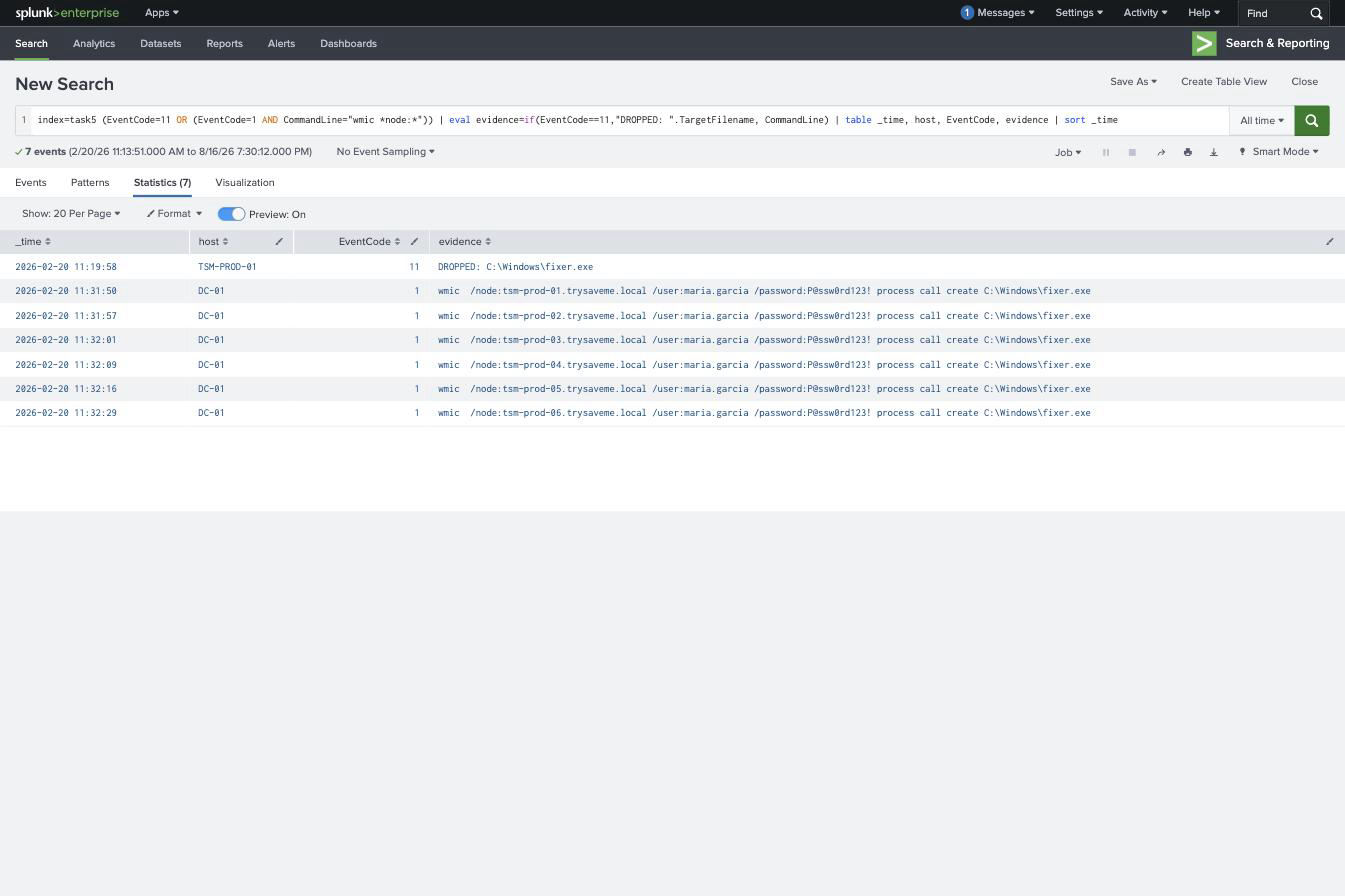Click the Close link
The height and width of the screenshot is (896, 1345).
pos(1304,82)
